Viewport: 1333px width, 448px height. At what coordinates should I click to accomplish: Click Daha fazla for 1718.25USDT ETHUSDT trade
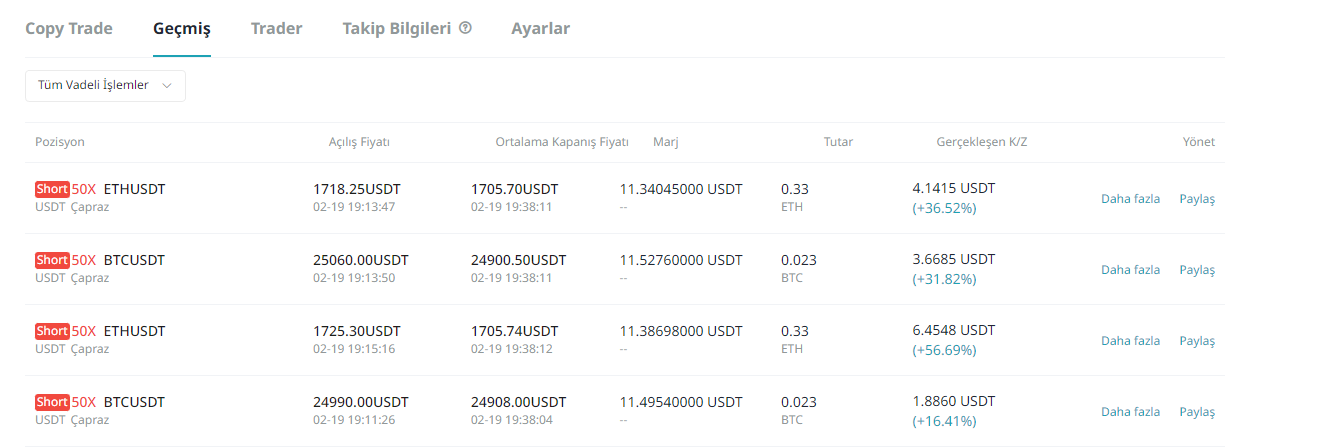pos(1130,199)
